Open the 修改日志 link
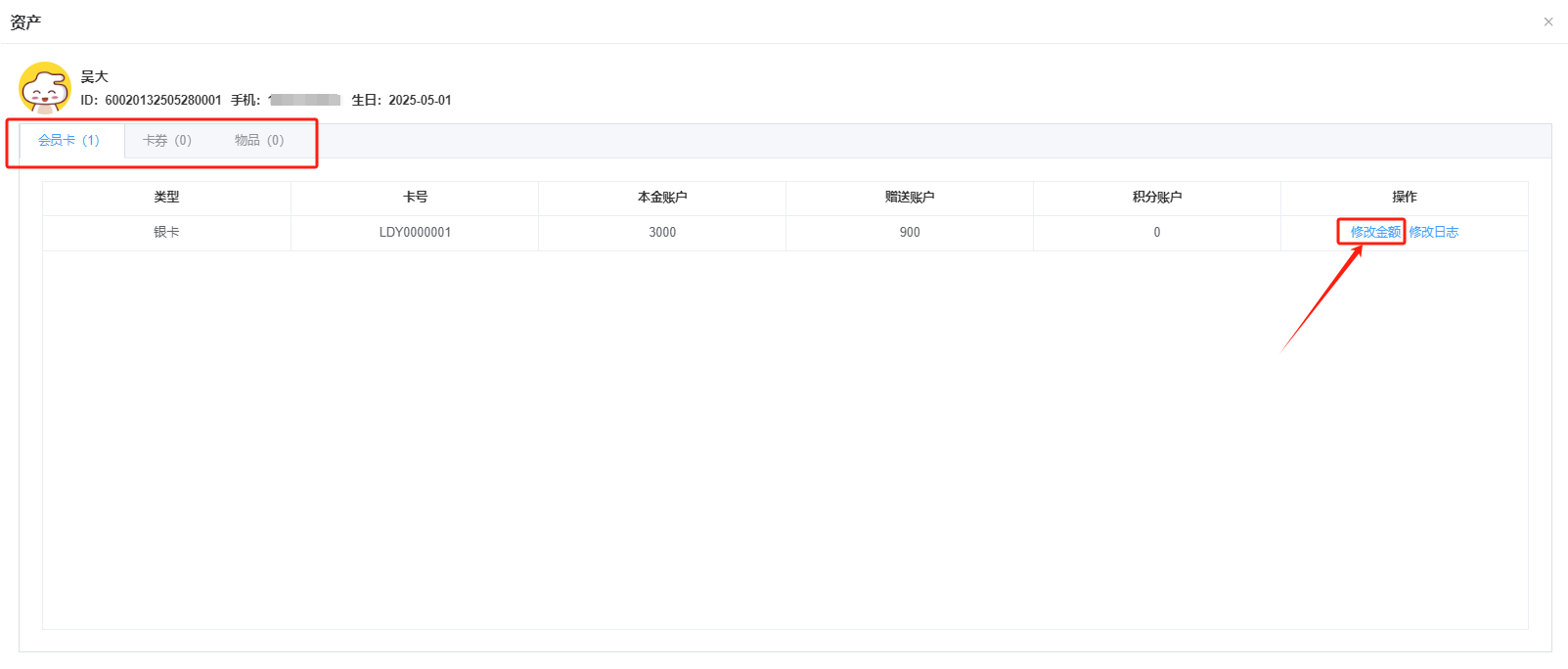 1433,232
